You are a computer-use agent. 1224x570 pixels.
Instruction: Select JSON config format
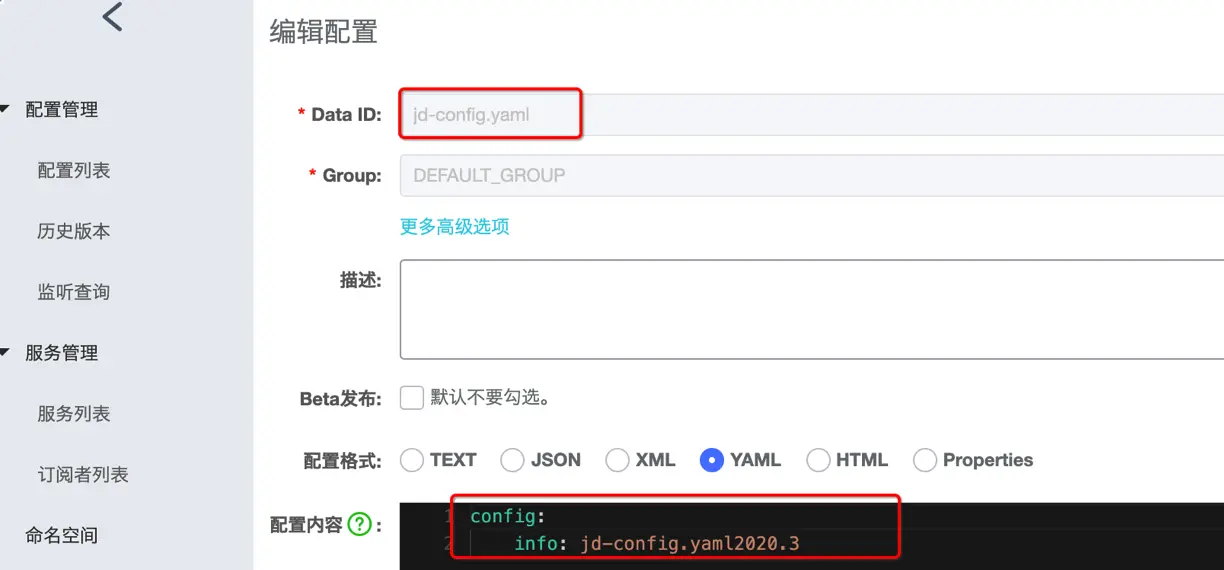(513, 460)
